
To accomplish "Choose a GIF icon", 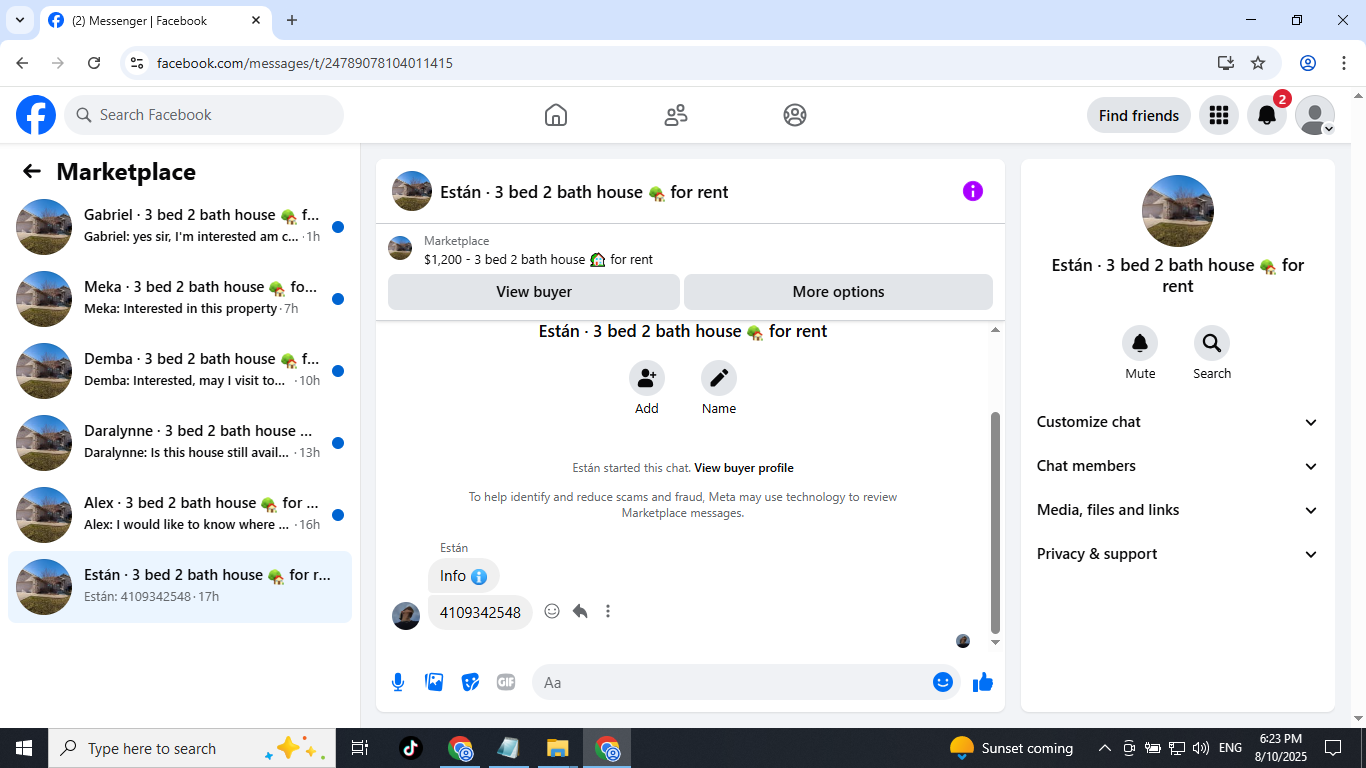I will (x=506, y=682).
